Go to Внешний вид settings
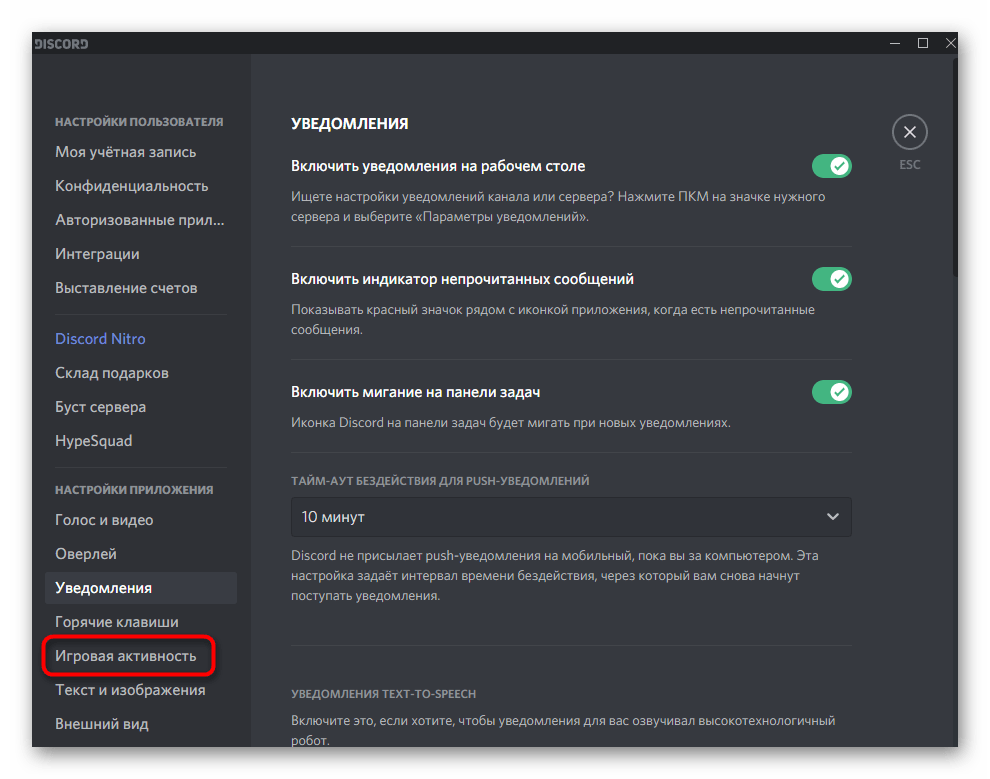The image size is (990, 779). tap(102, 724)
